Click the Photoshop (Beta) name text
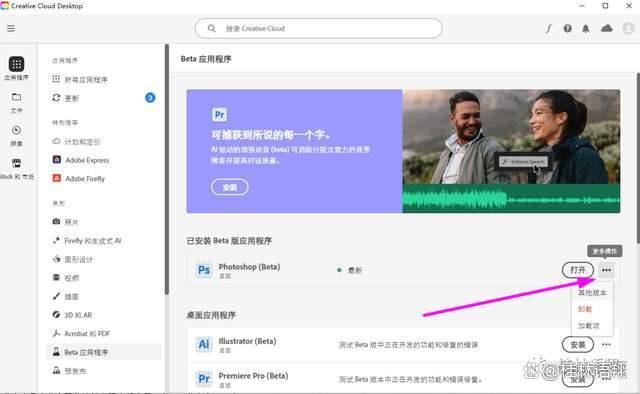 (249, 267)
